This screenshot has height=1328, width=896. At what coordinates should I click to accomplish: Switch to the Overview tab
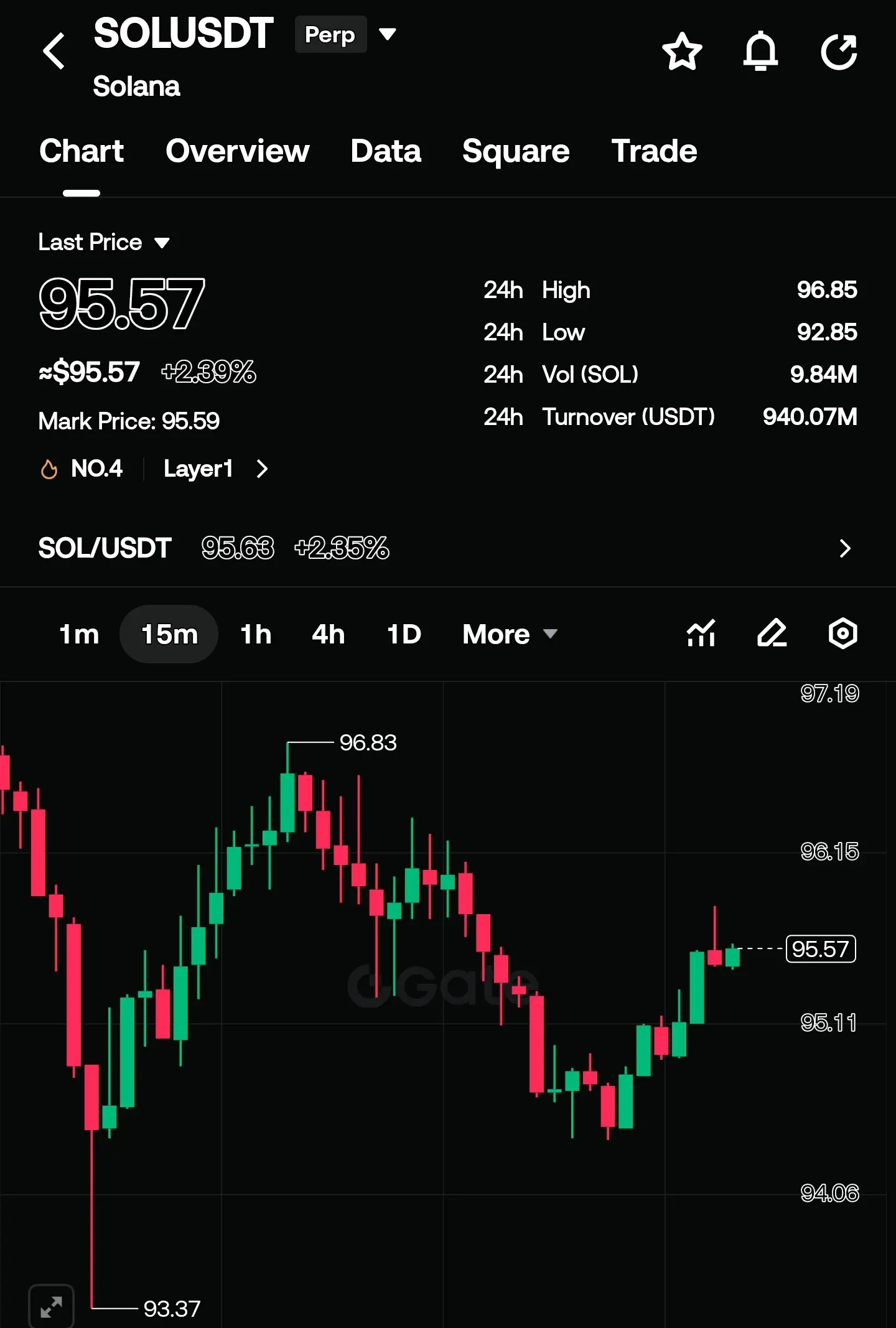coord(238,151)
